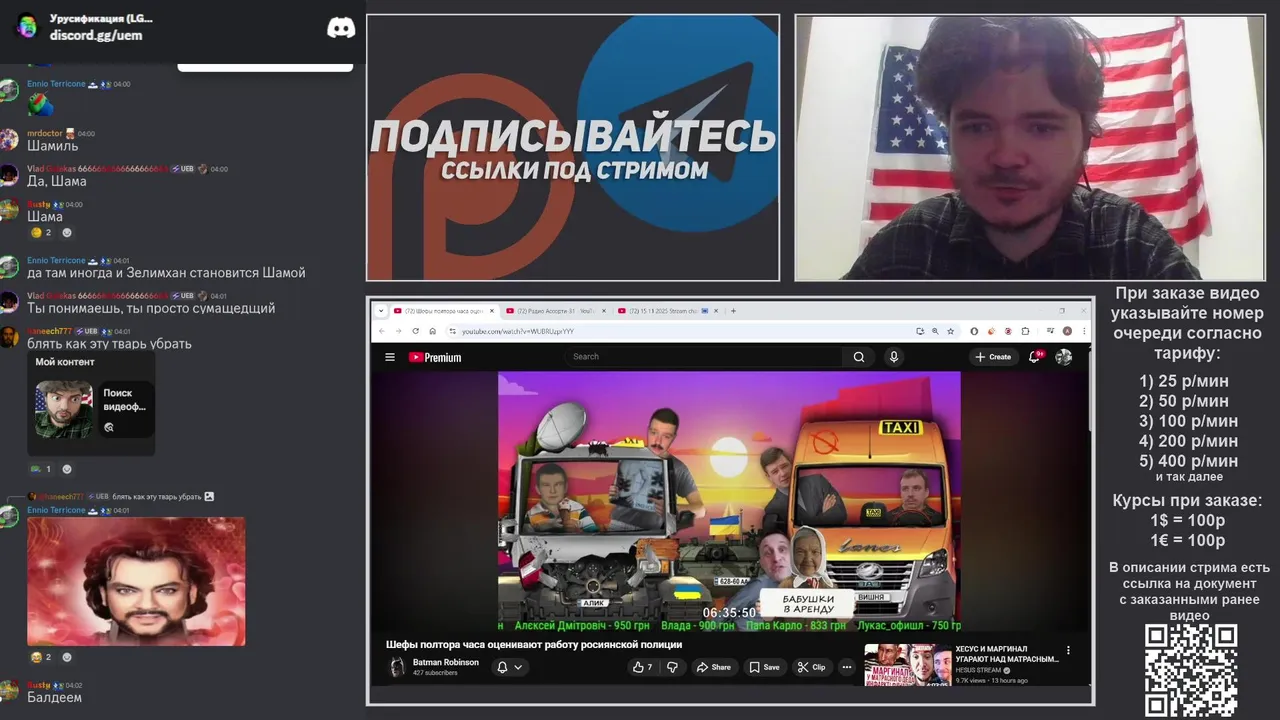Click the frog emoji in Ennio's message

pos(41,103)
